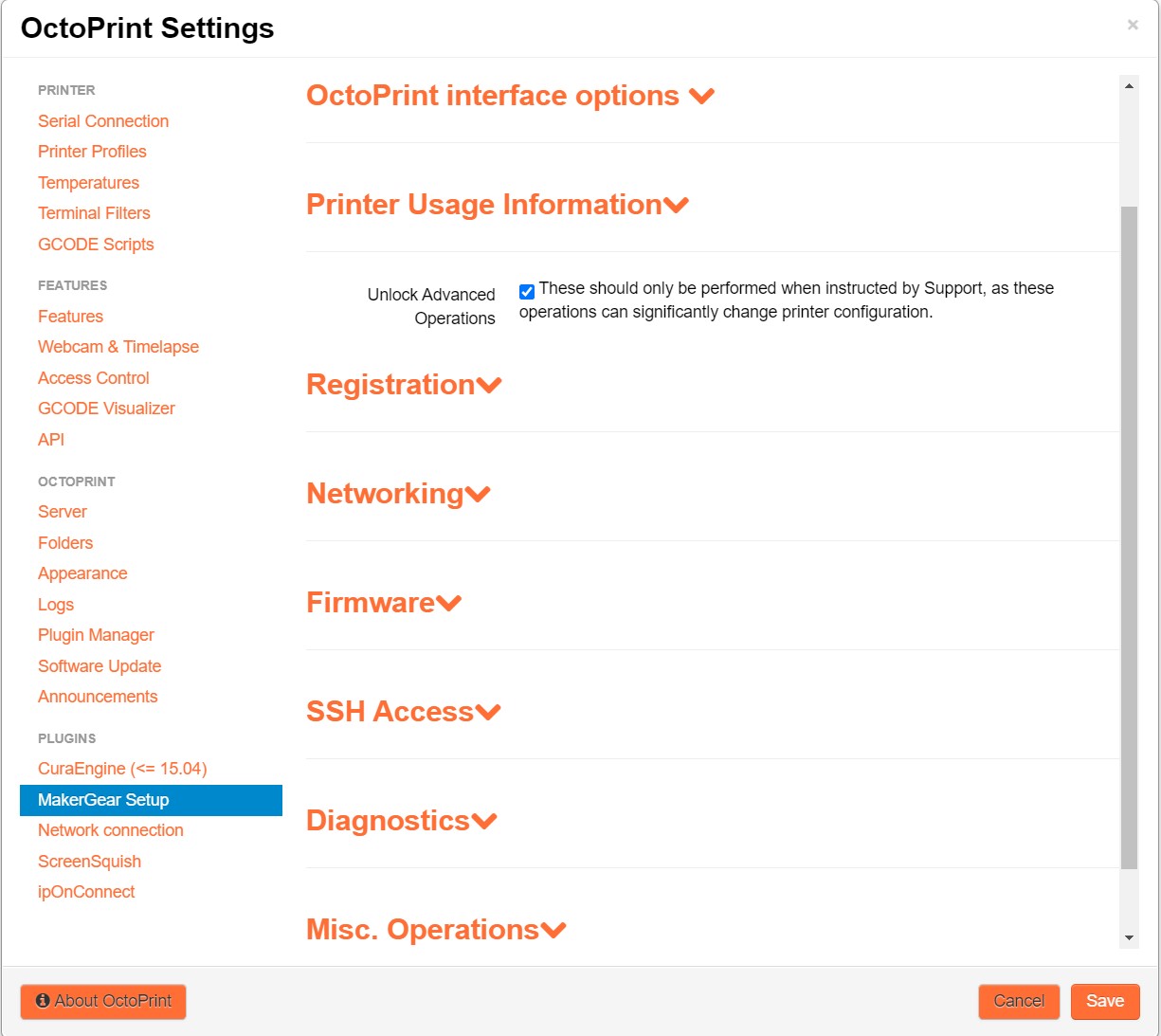
Task: Expand OctoPrint interface options chevron
Action: pos(701,97)
